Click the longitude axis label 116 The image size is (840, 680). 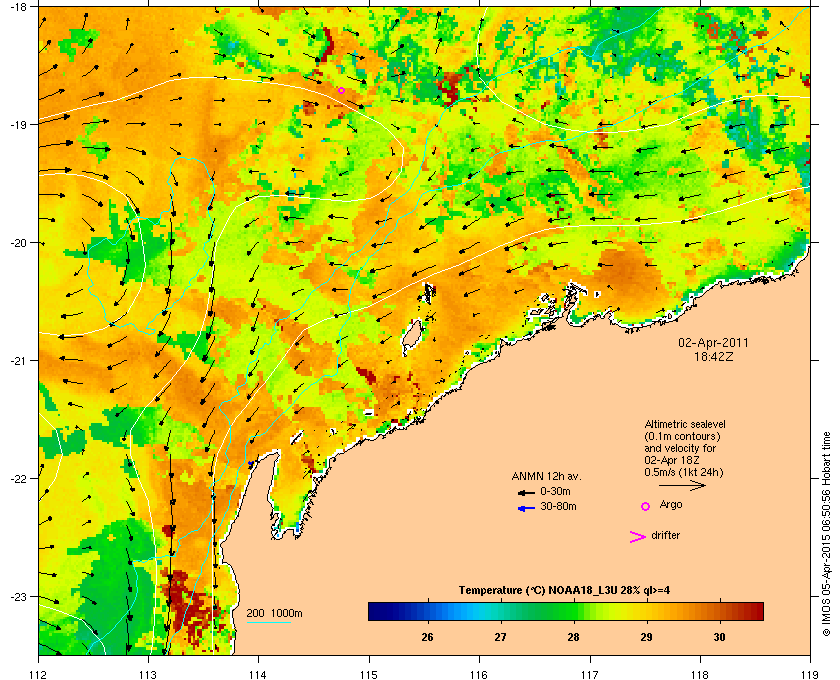479,675
